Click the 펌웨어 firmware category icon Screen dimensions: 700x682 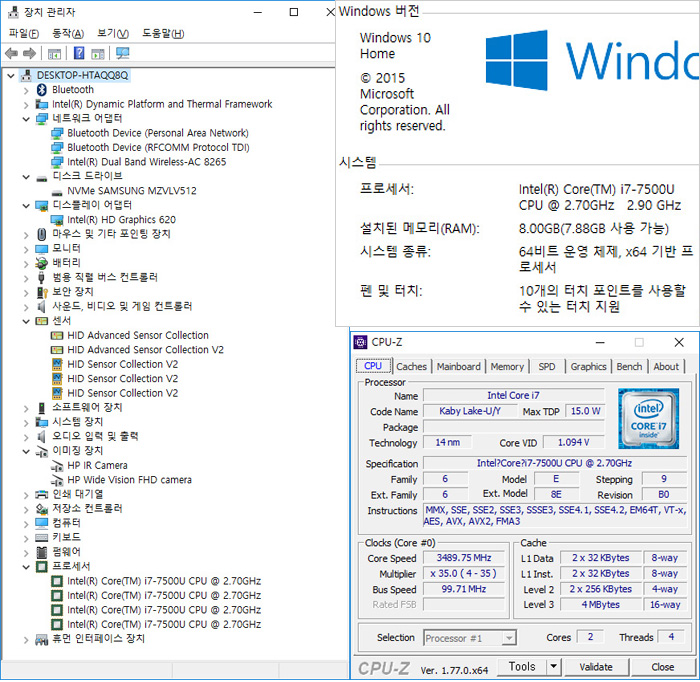pyautogui.click(x=42, y=552)
